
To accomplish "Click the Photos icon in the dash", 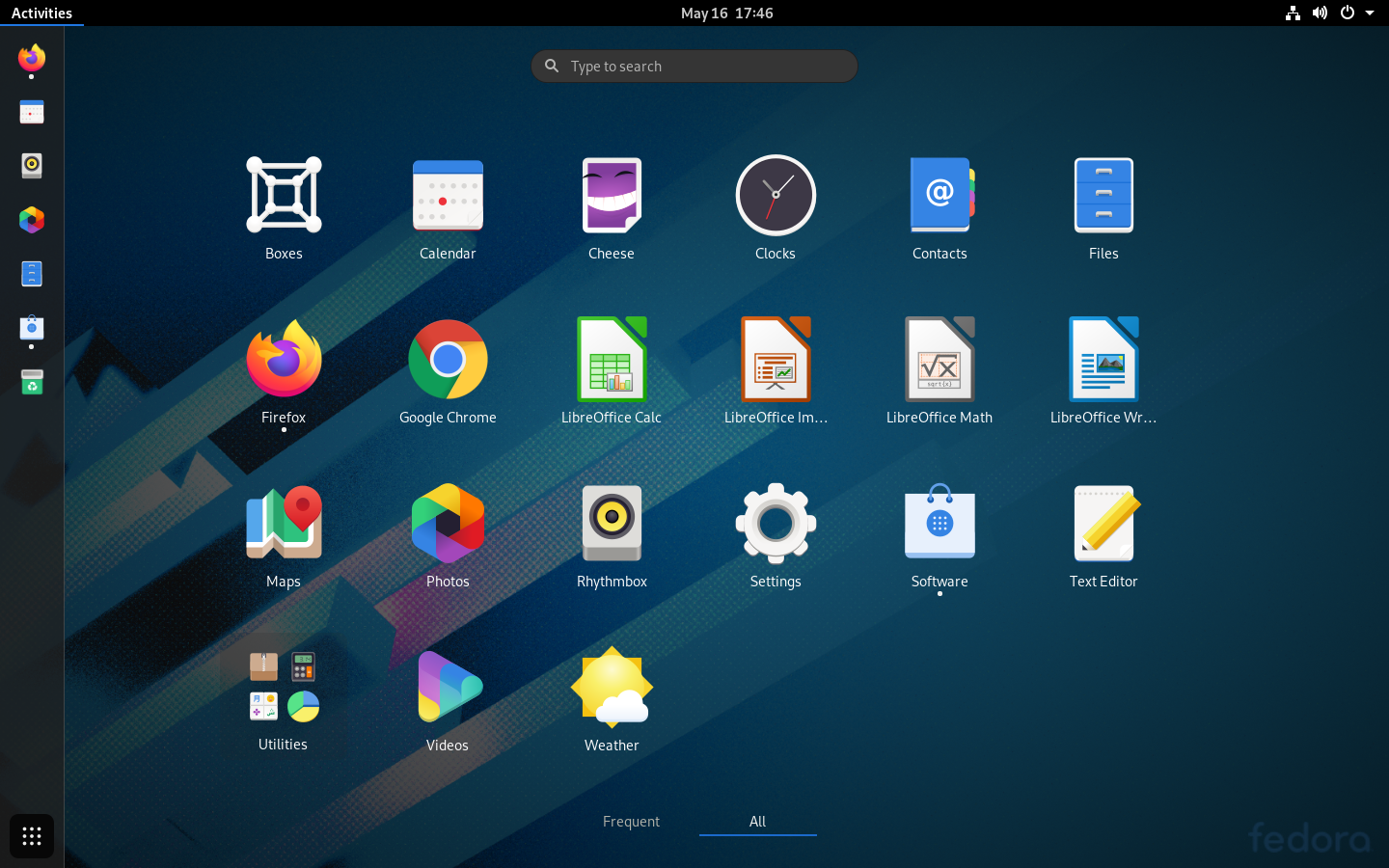I will (x=32, y=220).
